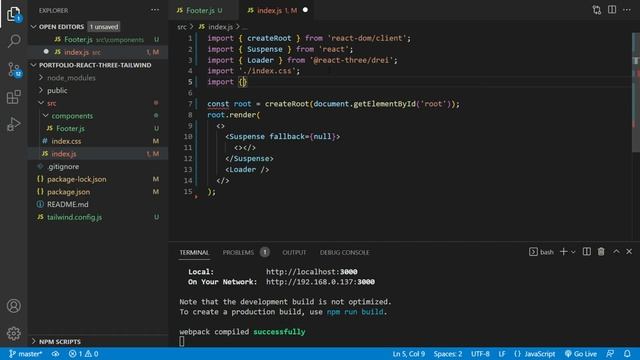Kill terminal with trash icon
This screenshot has width=640, height=360.
click(601, 252)
